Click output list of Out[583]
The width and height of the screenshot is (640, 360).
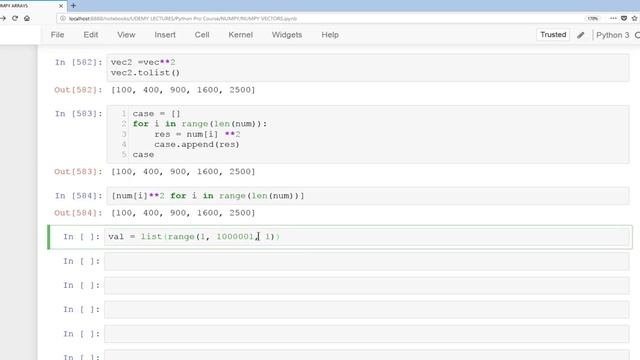(183, 172)
